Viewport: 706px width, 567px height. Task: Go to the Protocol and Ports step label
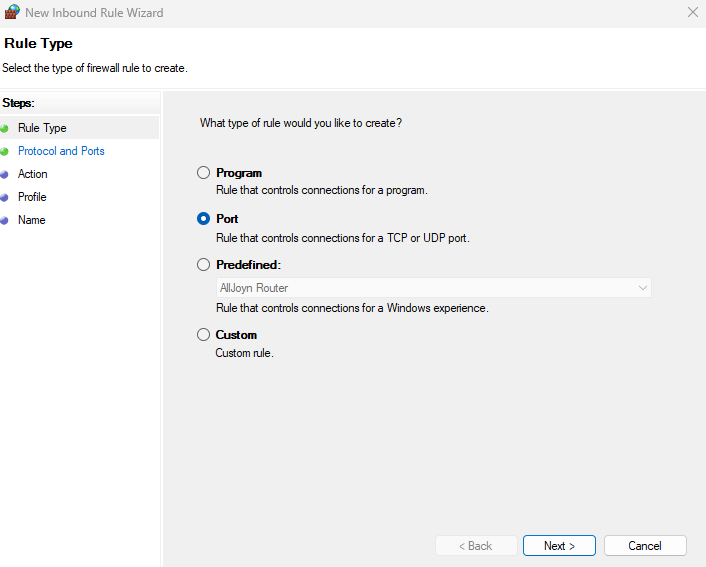[61, 151]
